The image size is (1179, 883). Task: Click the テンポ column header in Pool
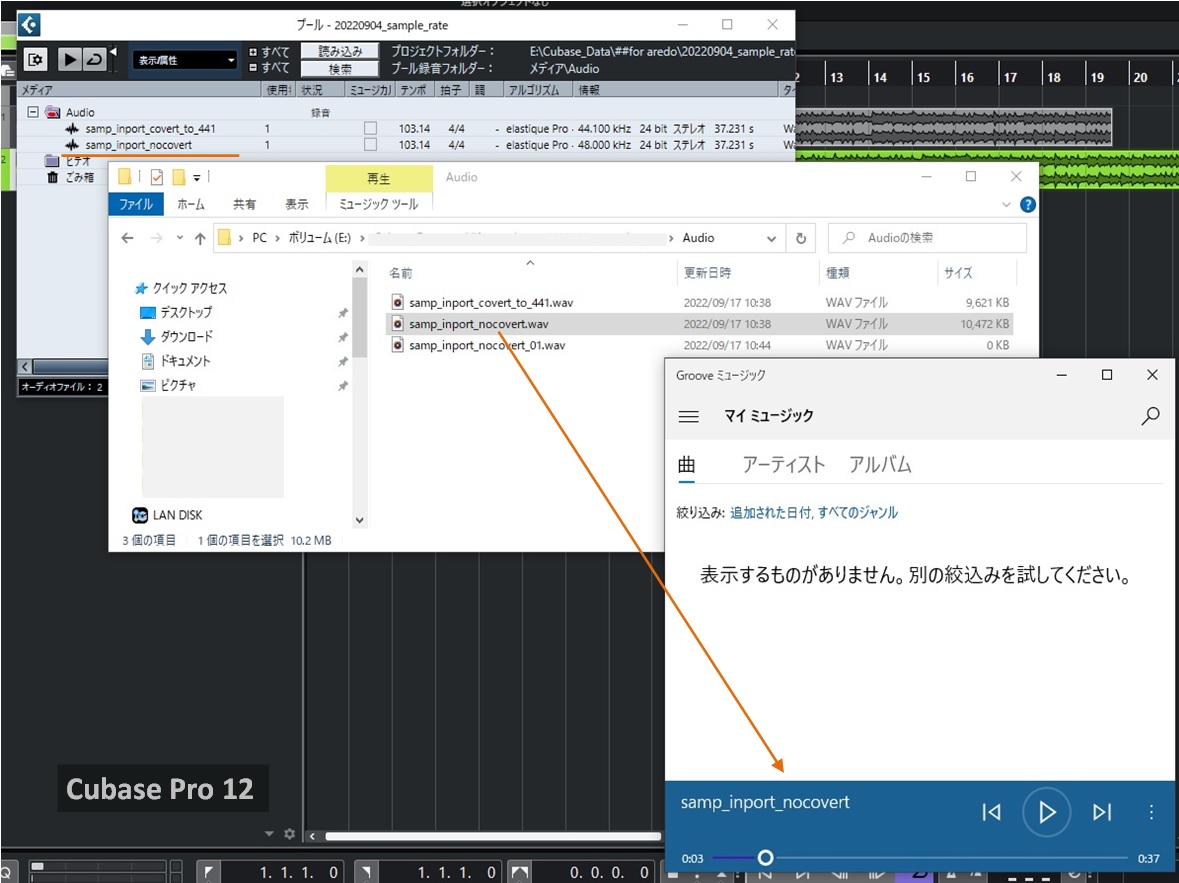coord(416,90)
